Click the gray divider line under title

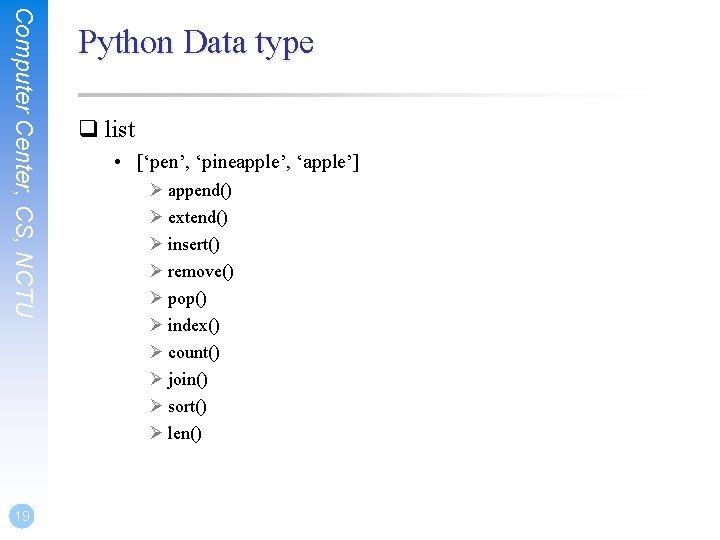click(372, 95)
